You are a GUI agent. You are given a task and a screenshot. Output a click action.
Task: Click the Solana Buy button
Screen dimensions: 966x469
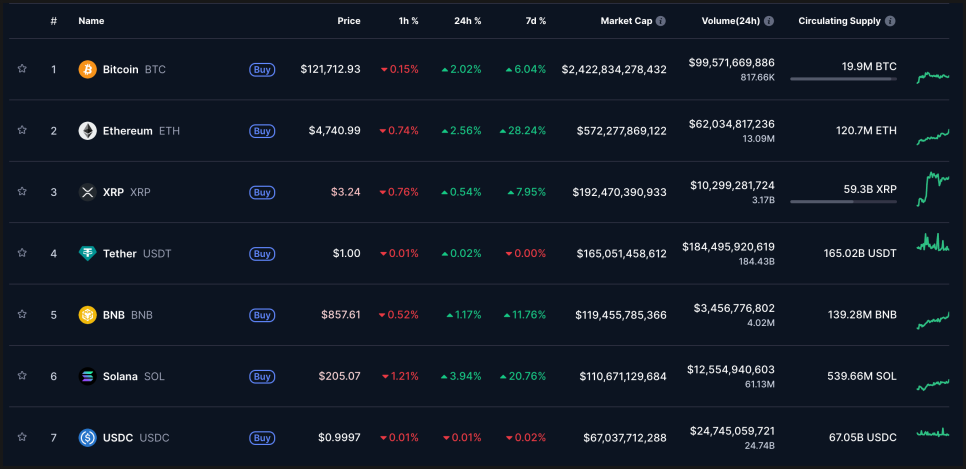point(262,376)
